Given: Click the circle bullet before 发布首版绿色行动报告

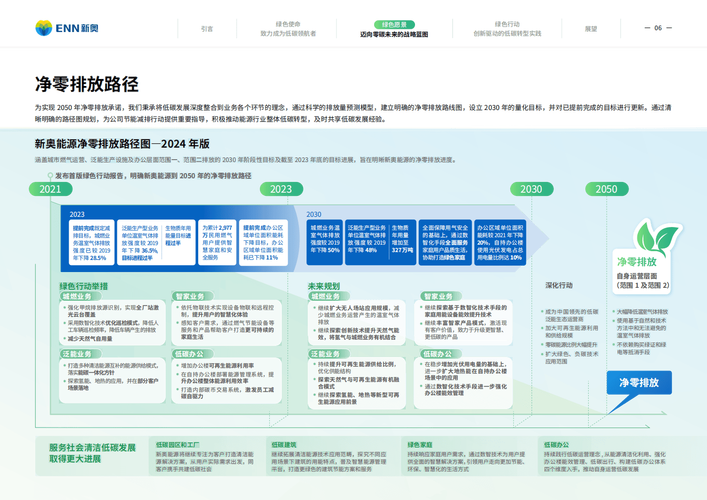Looking at the screenshot, I should 50,175.
